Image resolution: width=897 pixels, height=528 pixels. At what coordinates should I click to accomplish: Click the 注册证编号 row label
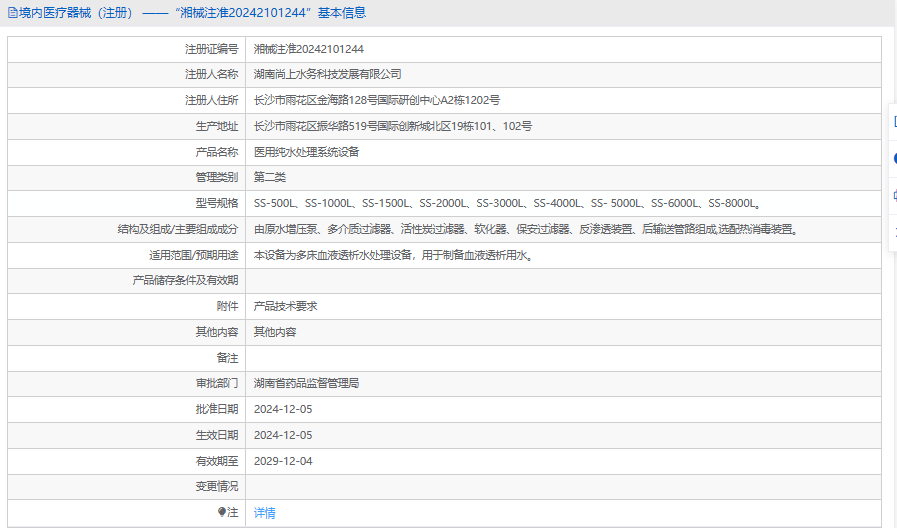tap(212, 49)
